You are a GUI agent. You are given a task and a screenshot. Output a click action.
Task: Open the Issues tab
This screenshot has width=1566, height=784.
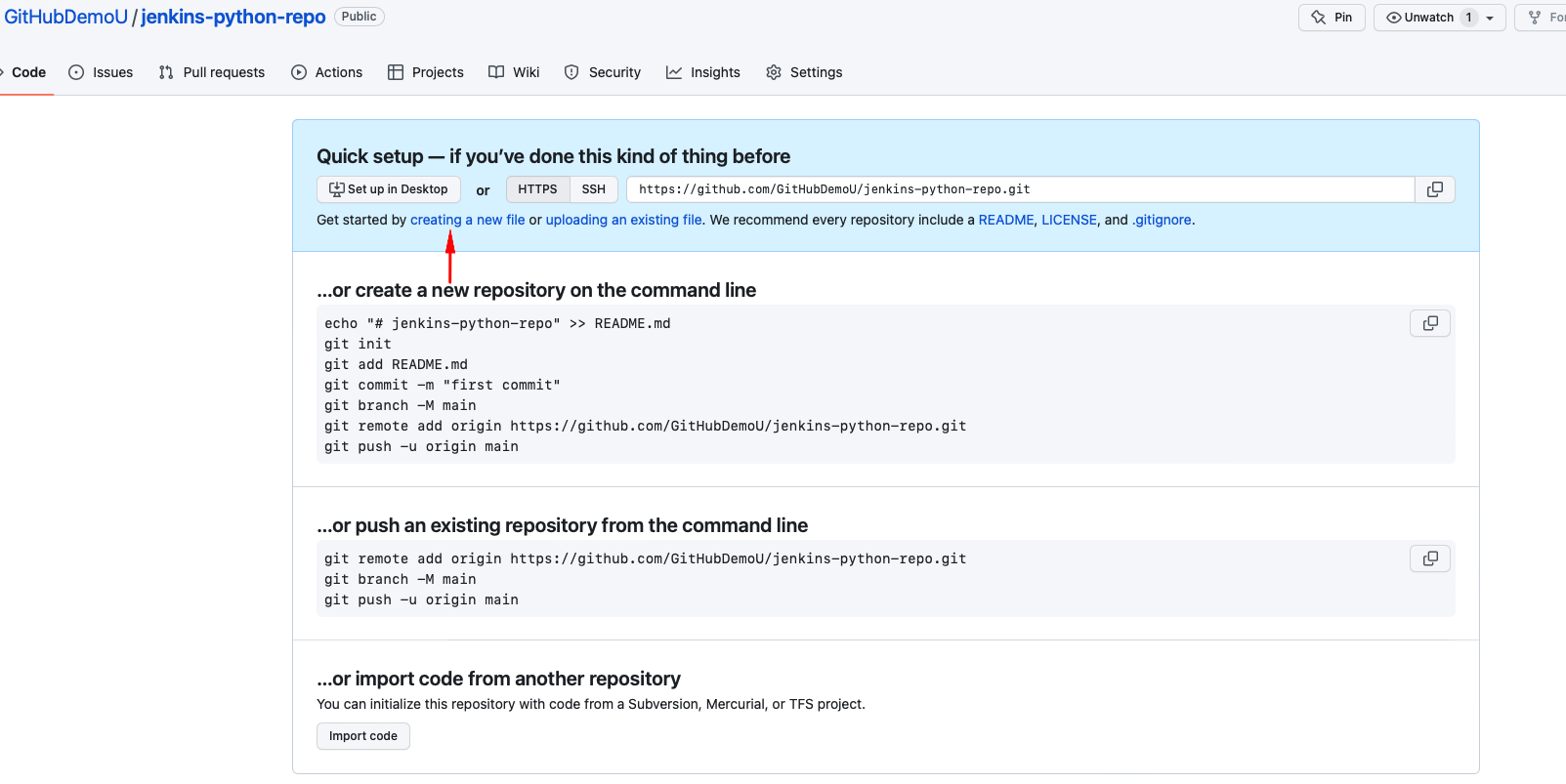coord(101,72)
